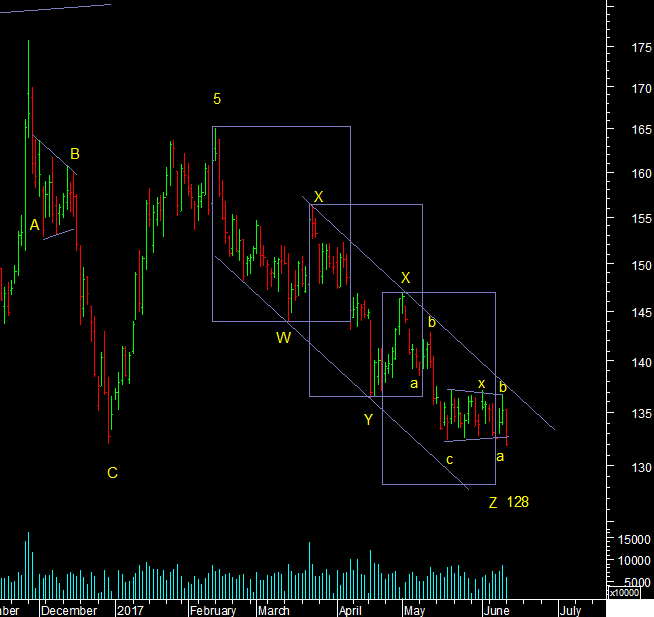Click the "x10000" volume multiplier box

[624, 592]
